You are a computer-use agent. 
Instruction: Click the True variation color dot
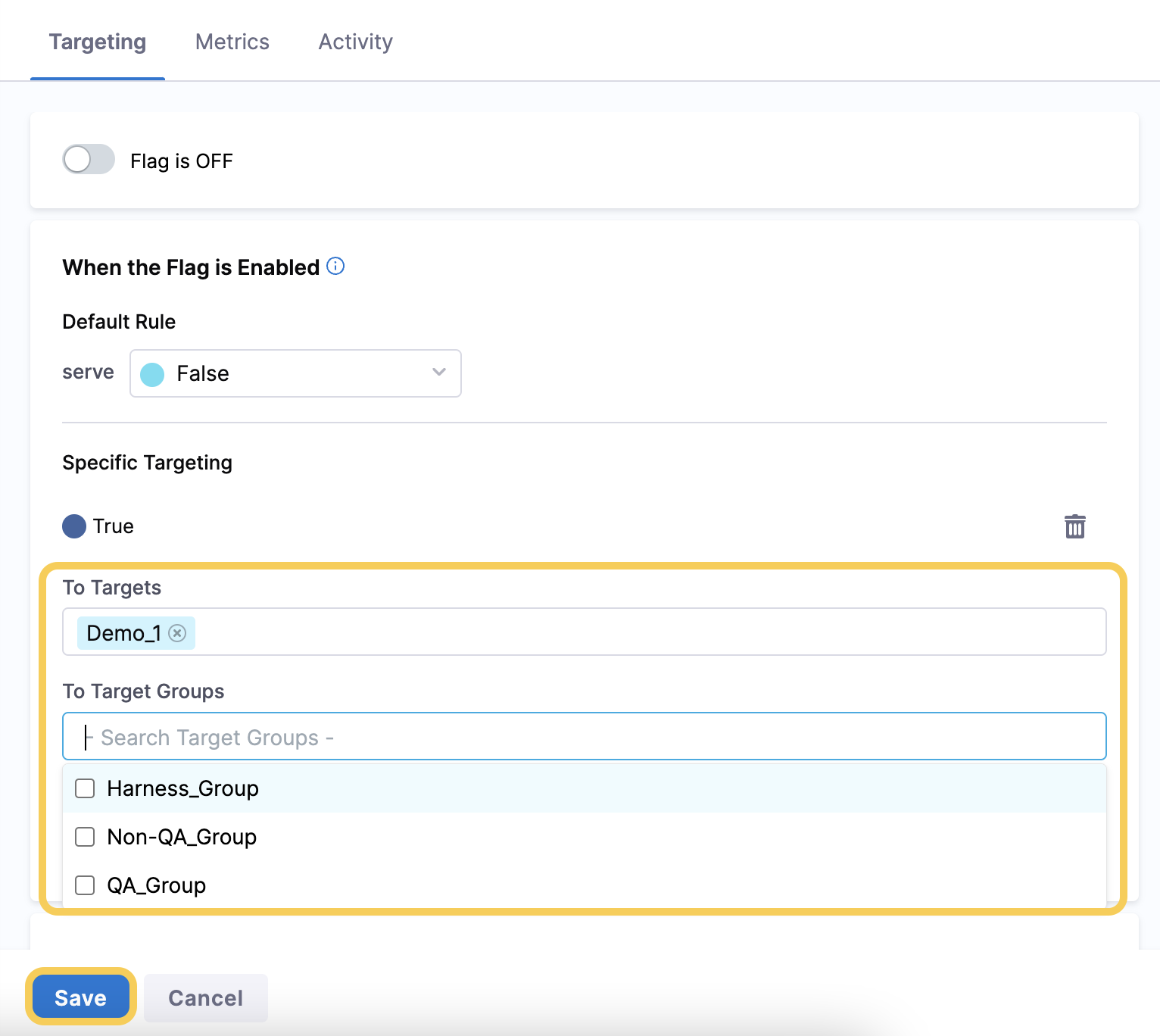pyautogui.click(x=73, y=526)
